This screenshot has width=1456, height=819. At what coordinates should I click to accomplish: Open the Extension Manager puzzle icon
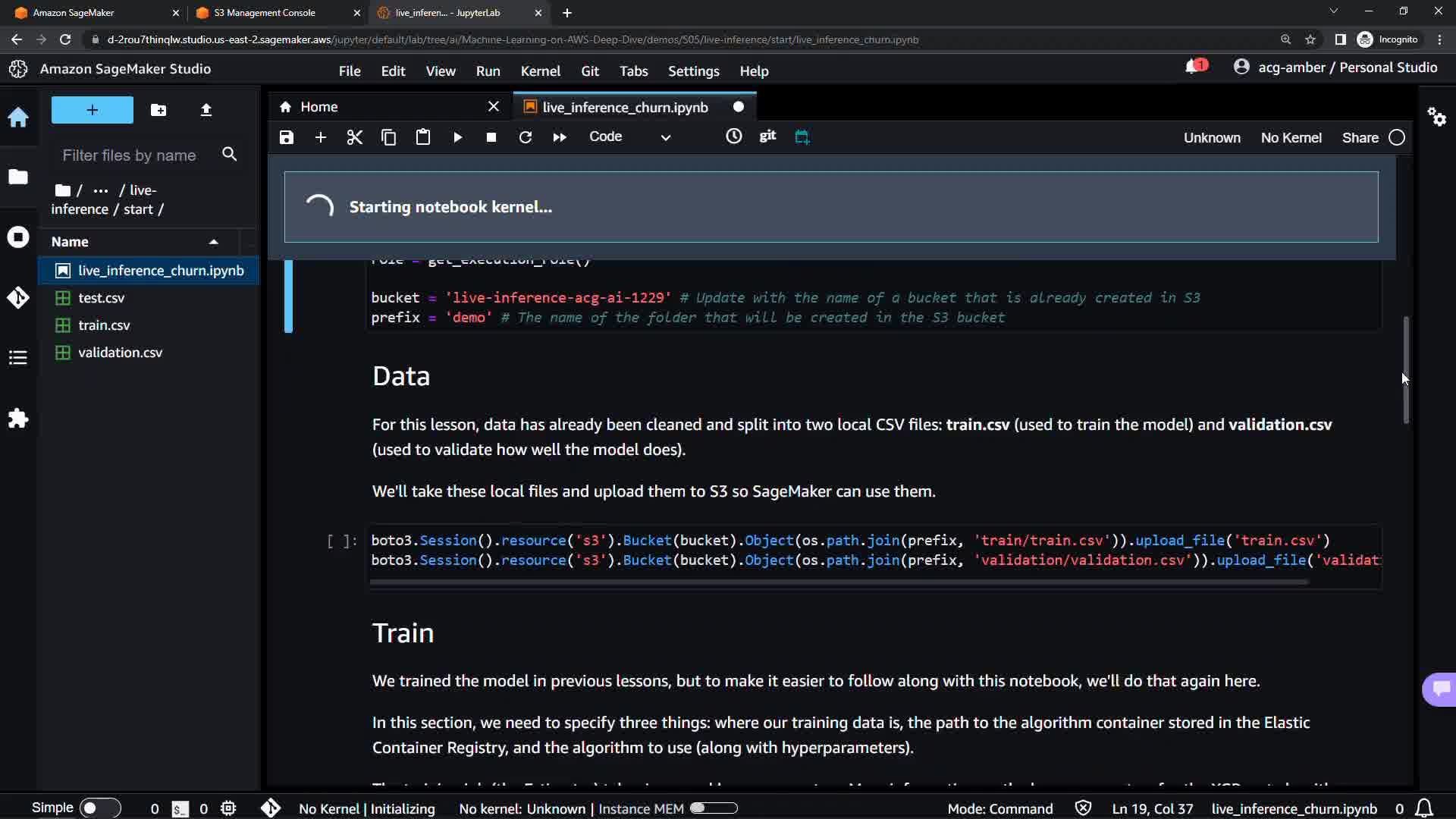click(18, 418)
